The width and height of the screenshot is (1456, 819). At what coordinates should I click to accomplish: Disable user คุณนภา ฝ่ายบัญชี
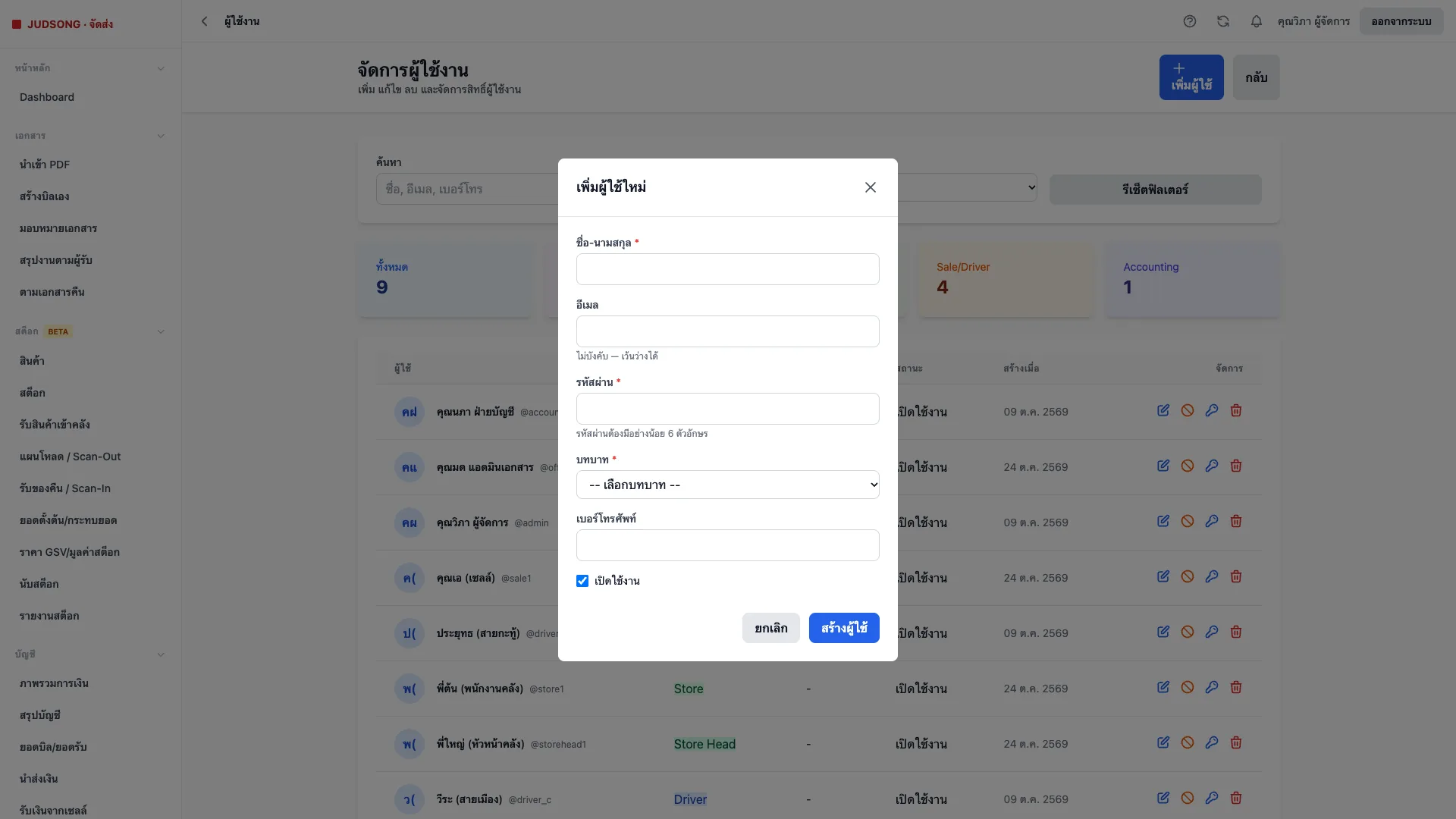pyautogui.click(x=1187, y=410)
